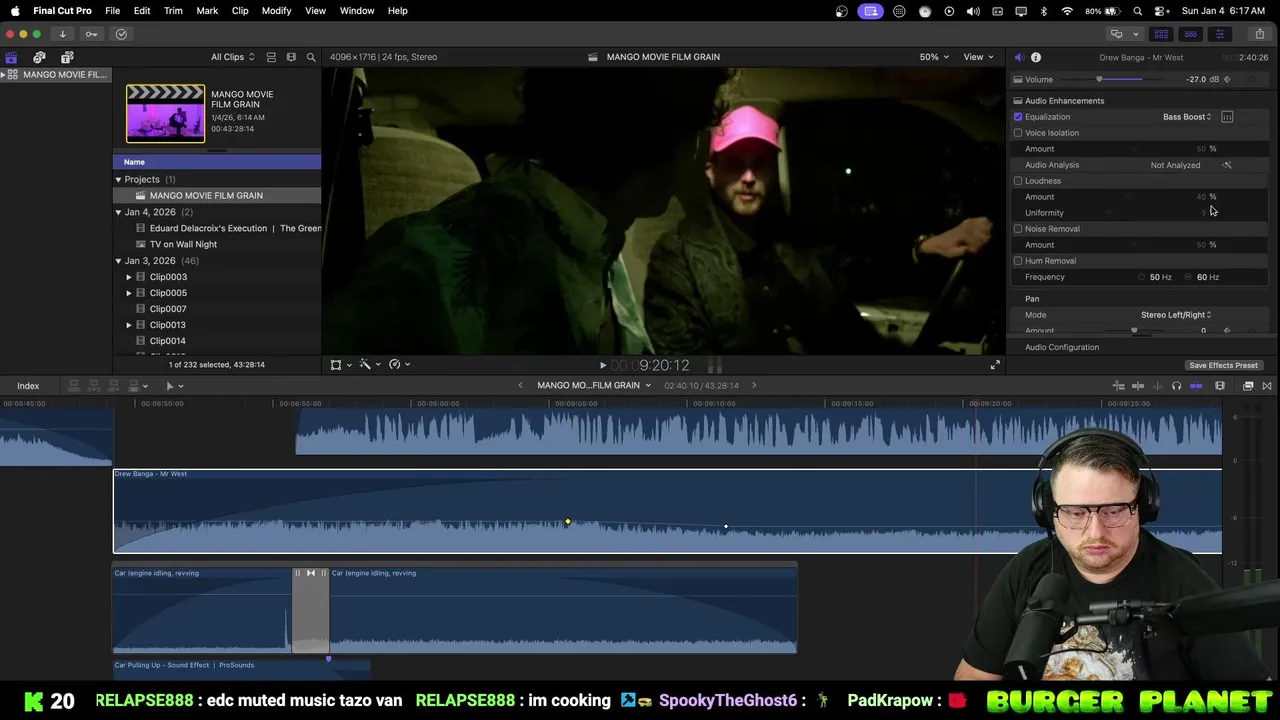Open clip appearance options in timeline
Image resolution: width=1280 pixels, height=720 pixels.
[x=1220, y=386]
